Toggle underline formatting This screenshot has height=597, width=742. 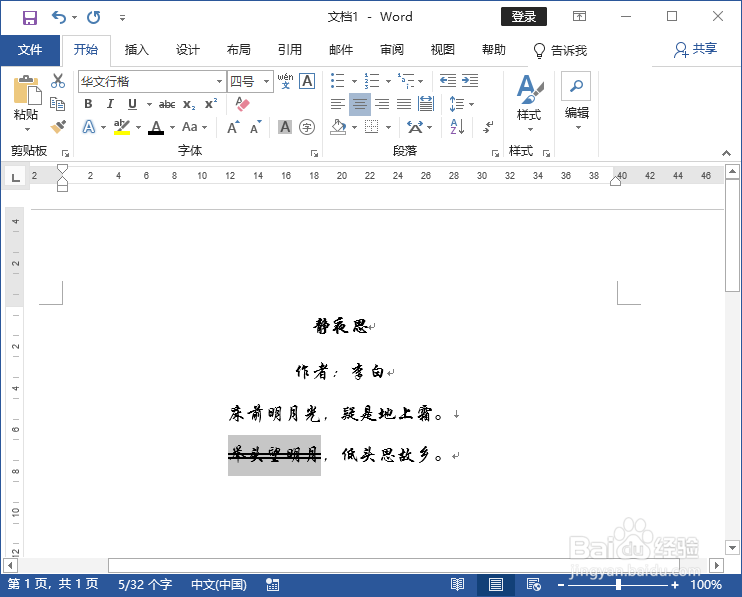point(132,104)
